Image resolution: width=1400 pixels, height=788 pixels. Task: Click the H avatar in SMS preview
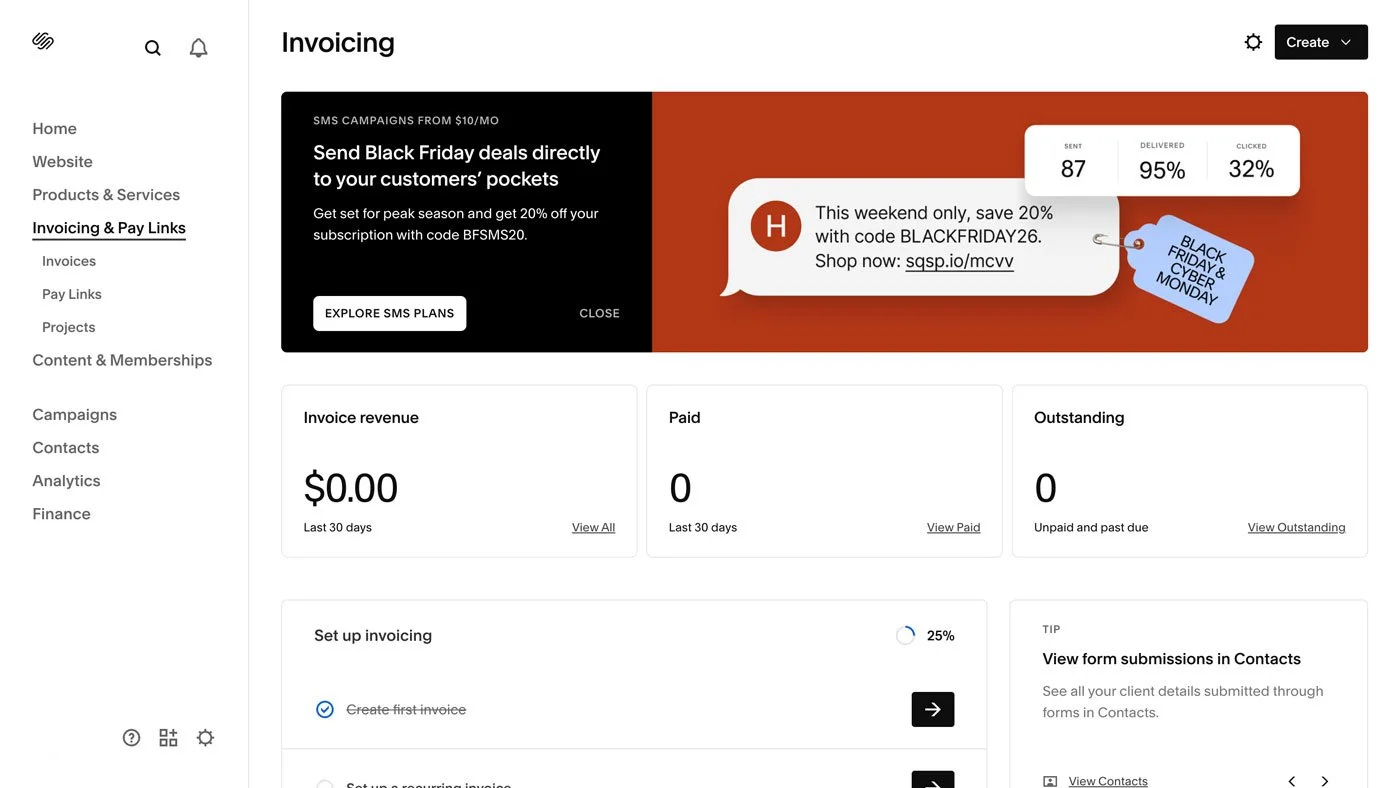[x=776, y=226]
